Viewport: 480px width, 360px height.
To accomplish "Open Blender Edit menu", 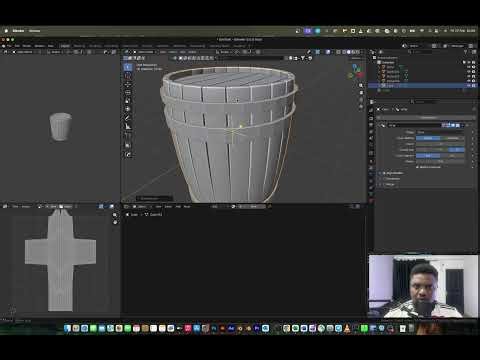I will 17,46.
